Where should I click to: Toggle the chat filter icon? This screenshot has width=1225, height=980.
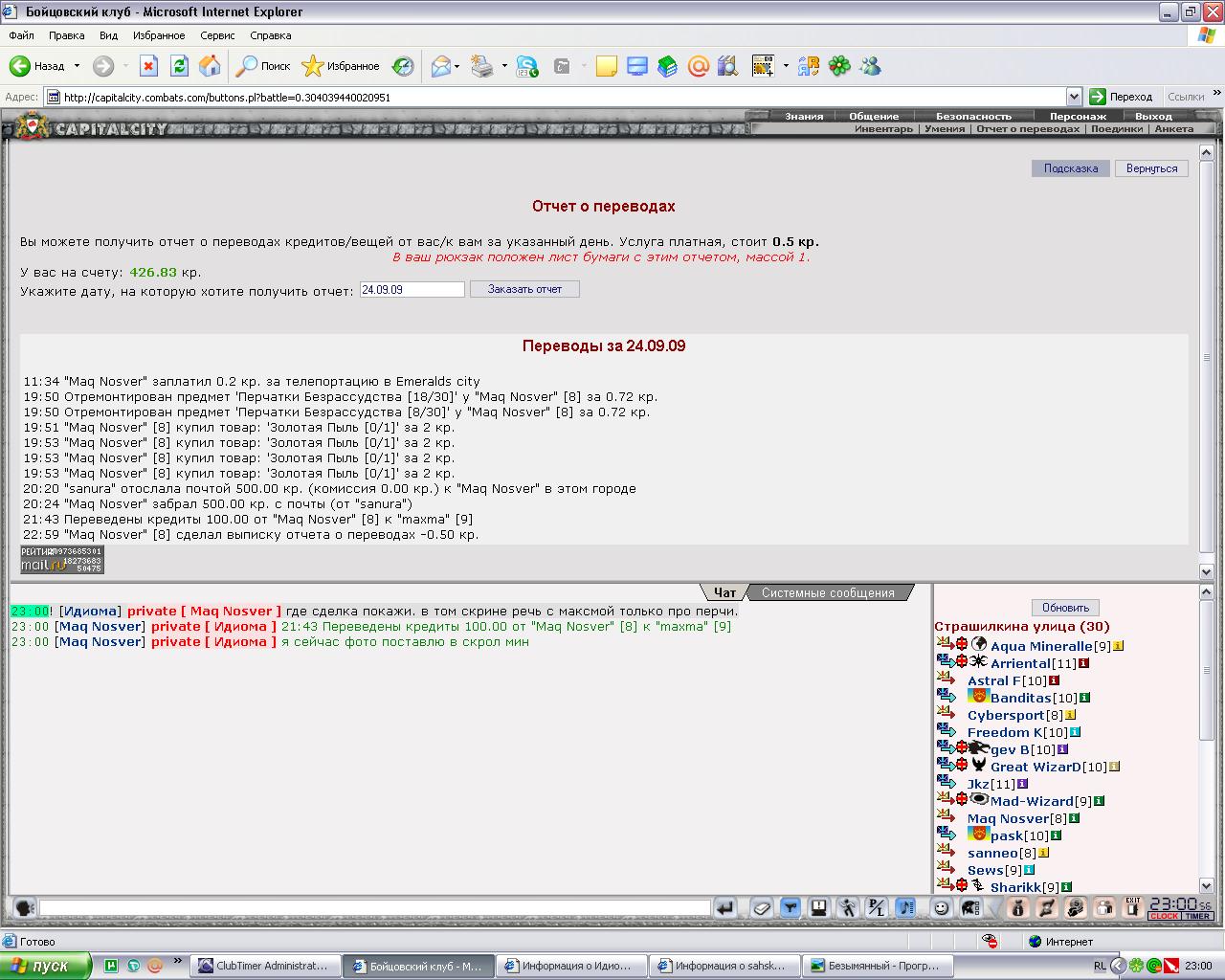(x=791, y=907)
